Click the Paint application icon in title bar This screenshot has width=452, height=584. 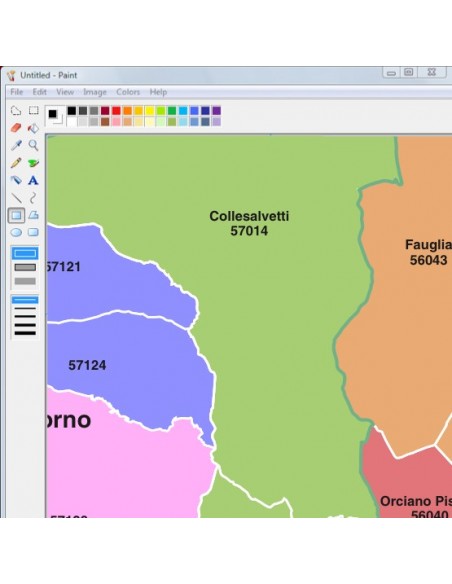(x=11, y=76)
